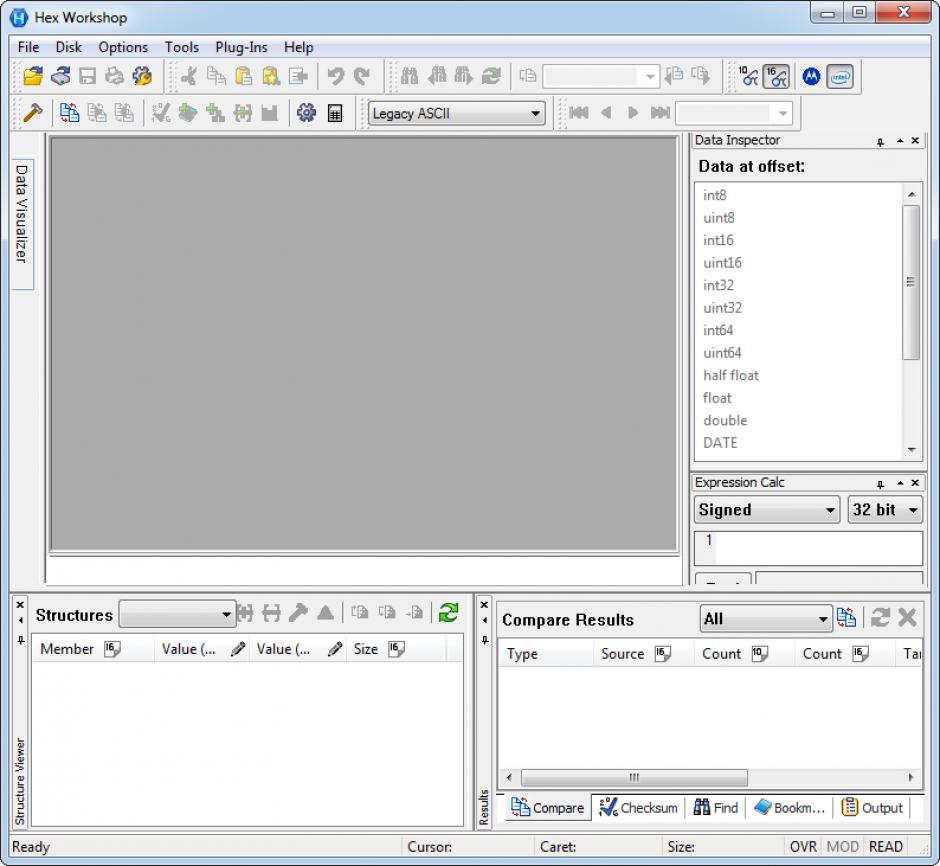Click the Print icon in toolbar
The height and width of the screenshot is (866, 940).
(x=115, y=76)
